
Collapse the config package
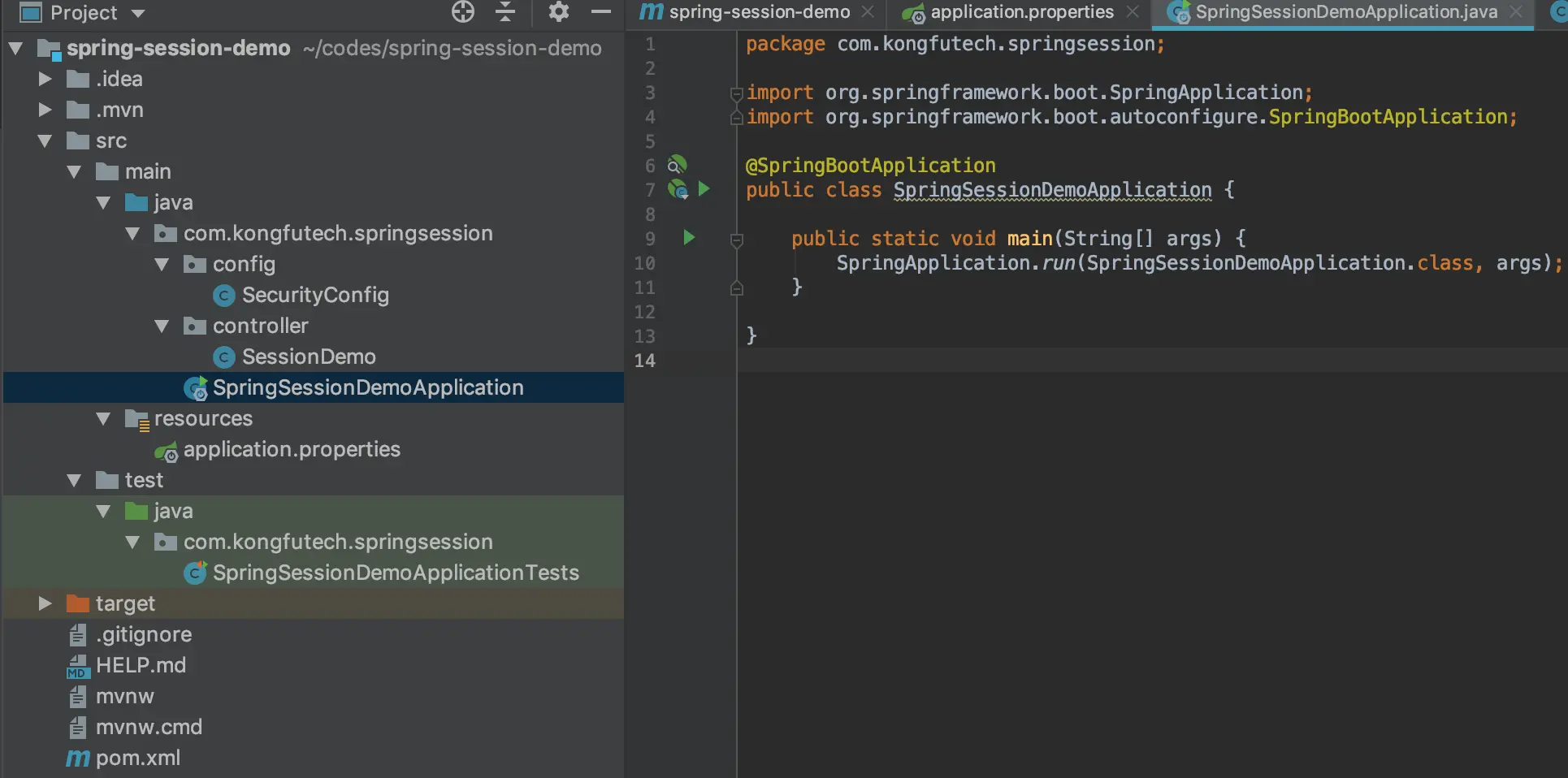[162, 265]
